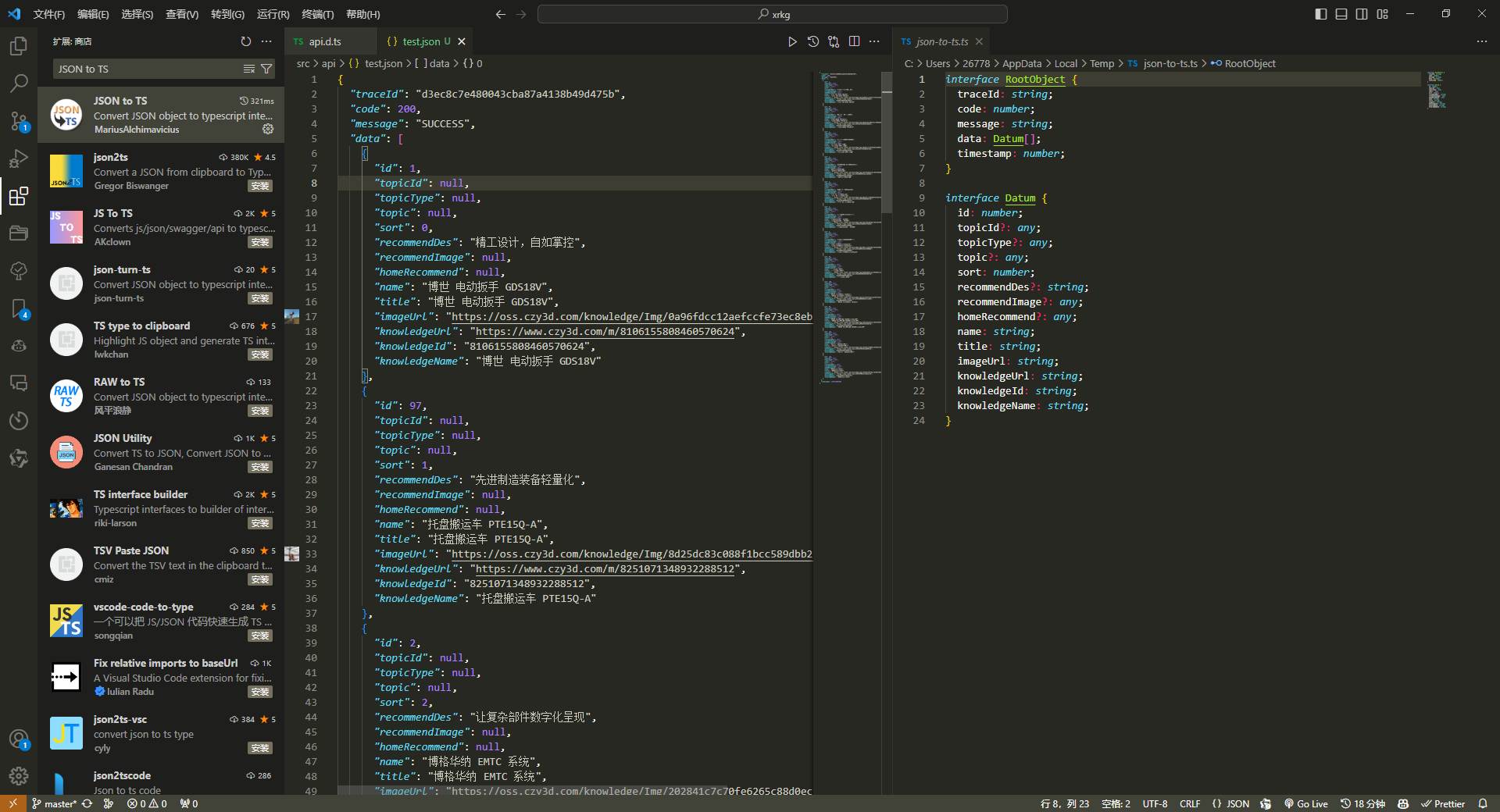
Task: Switch to the api.d.ts tab
Action: [x=324, y=41]
